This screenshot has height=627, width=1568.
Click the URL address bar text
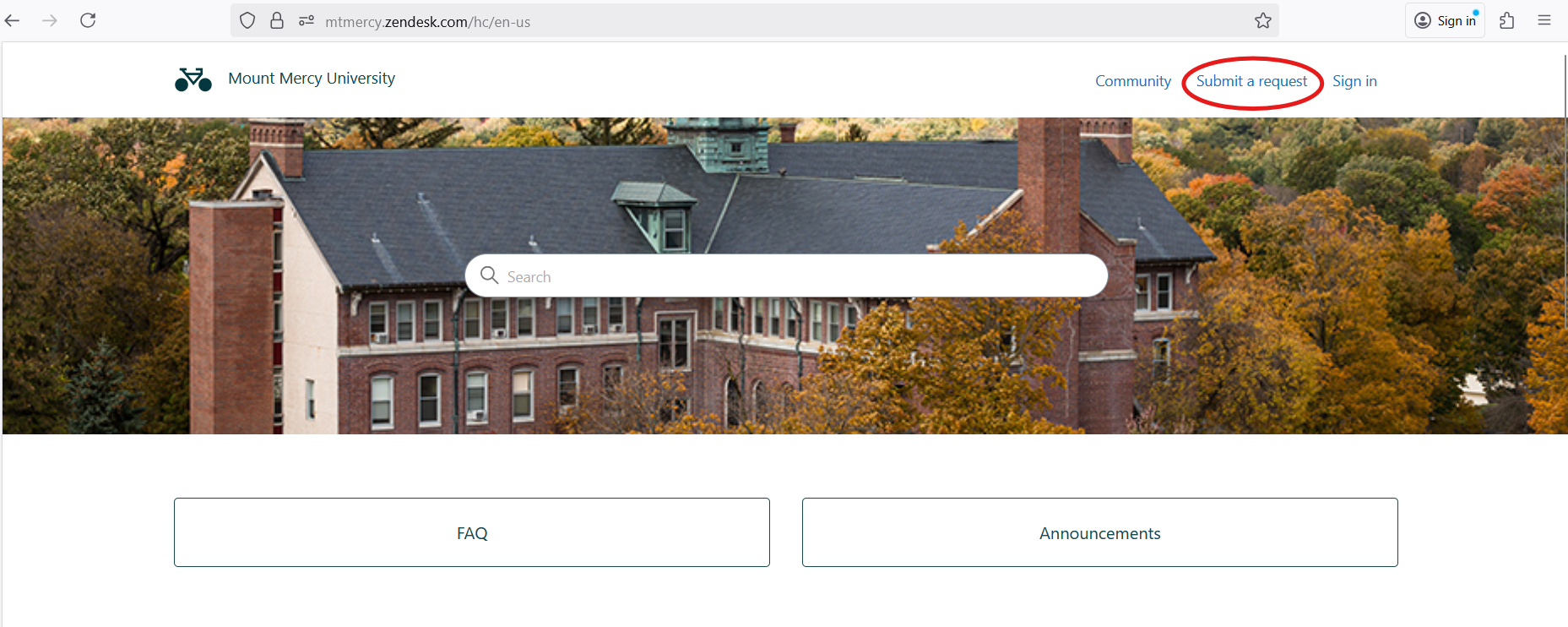coord(428,22)
